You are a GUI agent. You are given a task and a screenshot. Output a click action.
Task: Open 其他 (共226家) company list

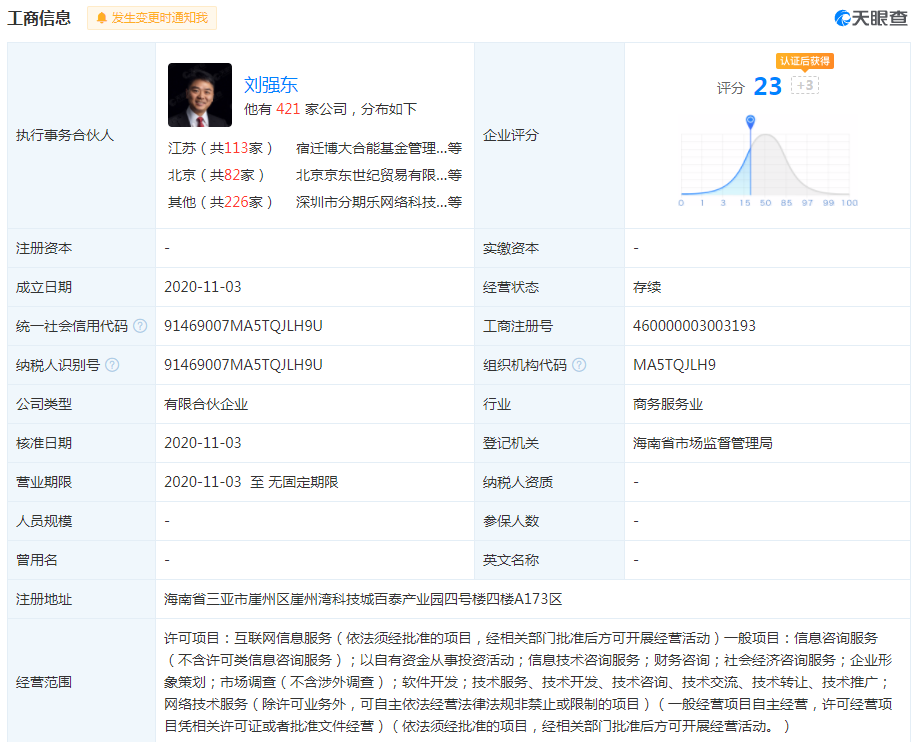tap(220, 202)
